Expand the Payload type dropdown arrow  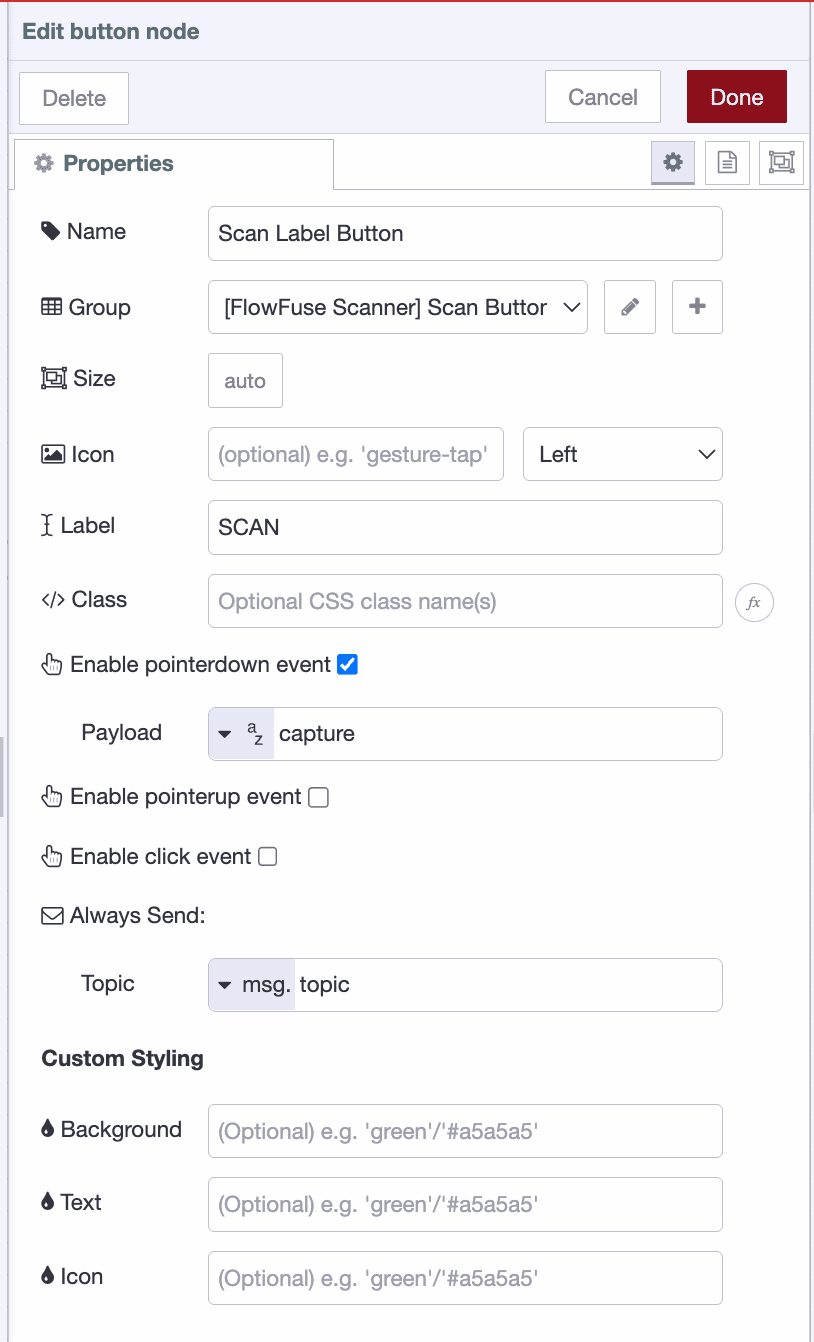(226, 733)
